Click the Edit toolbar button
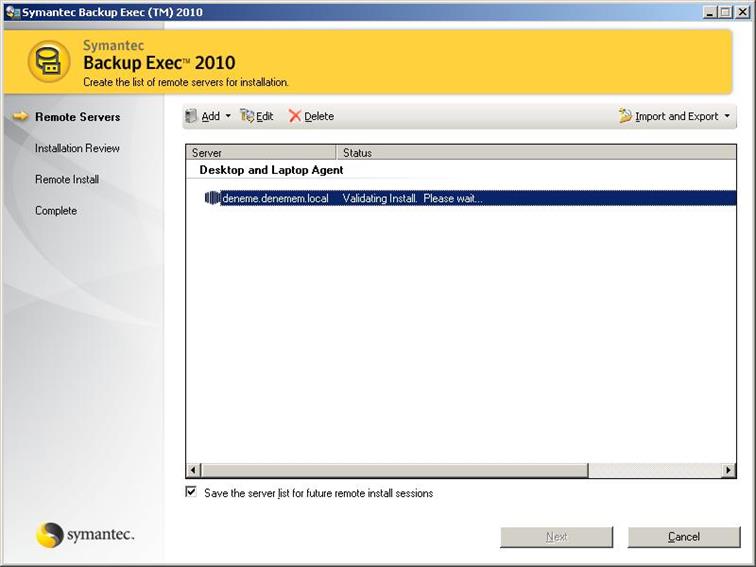This screenshot has width=756, height=567. pyautogui.click(x=257, y=116)
